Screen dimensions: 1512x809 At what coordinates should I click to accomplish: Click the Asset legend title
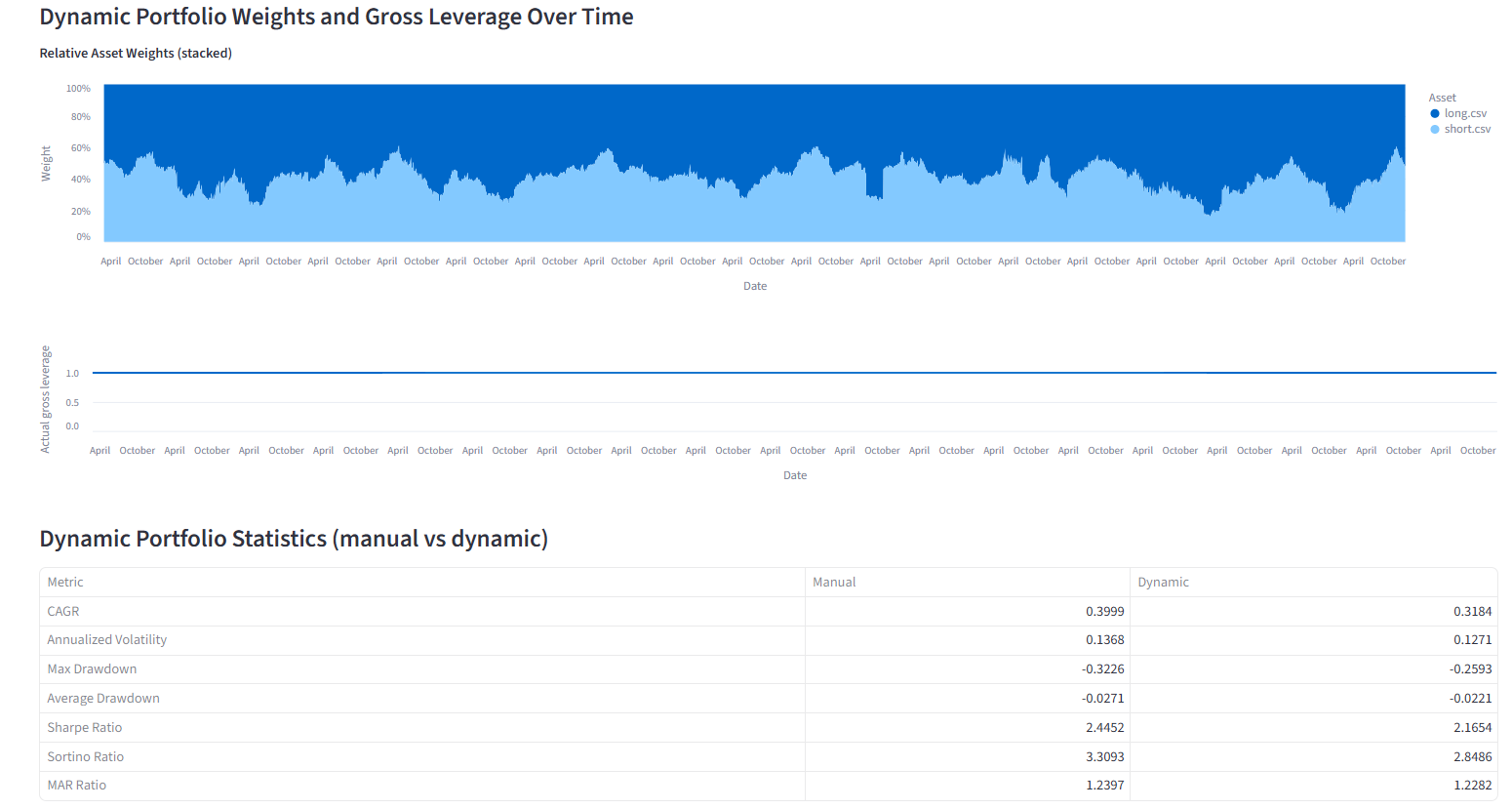point(1442,98)
